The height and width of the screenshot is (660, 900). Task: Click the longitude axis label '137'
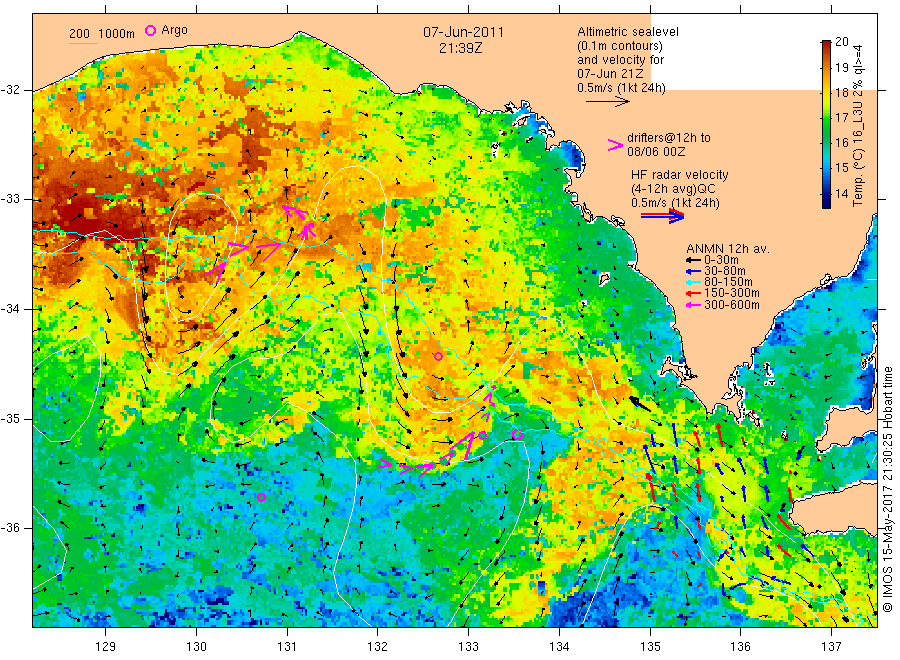[x=831, y=647]
